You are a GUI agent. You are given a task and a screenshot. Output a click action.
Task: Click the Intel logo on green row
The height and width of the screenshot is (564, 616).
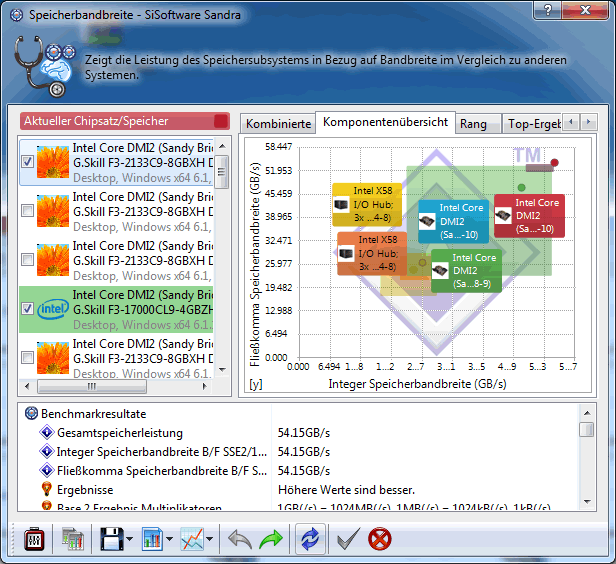pos(53,309)
